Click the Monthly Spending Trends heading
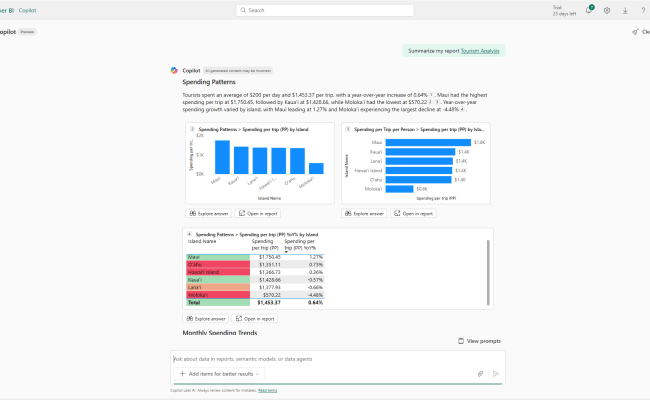The height and width of the screenshot is (400, 650). coord(220,333)
